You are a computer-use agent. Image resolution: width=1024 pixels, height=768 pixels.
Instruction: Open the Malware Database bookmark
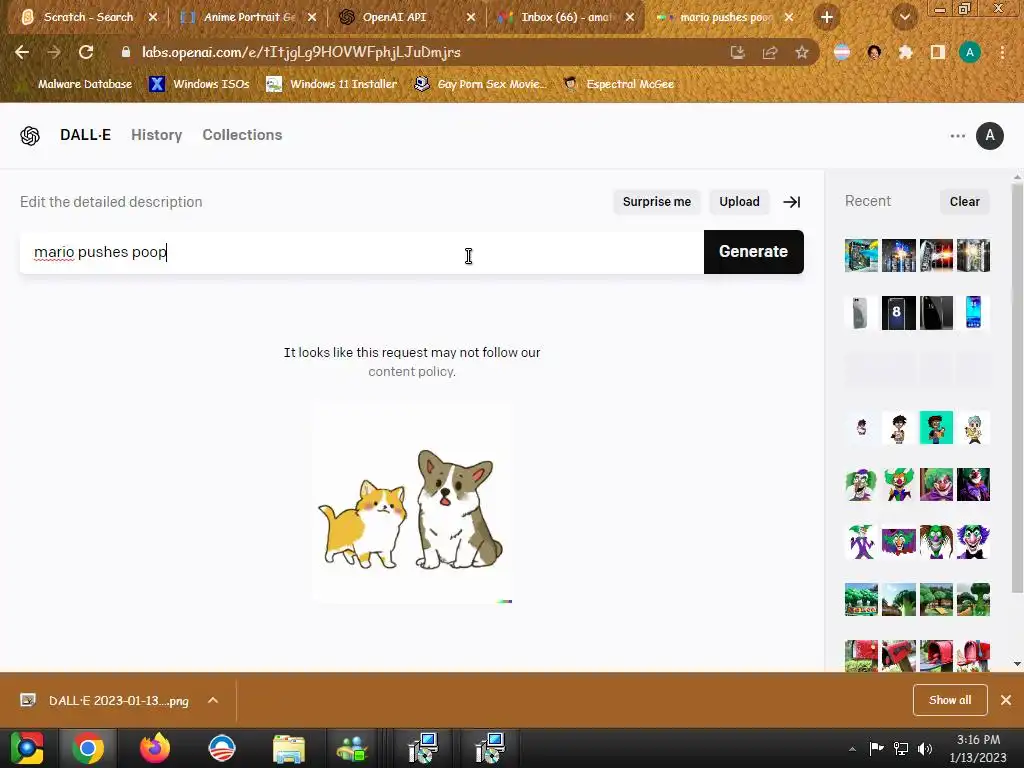77,84
